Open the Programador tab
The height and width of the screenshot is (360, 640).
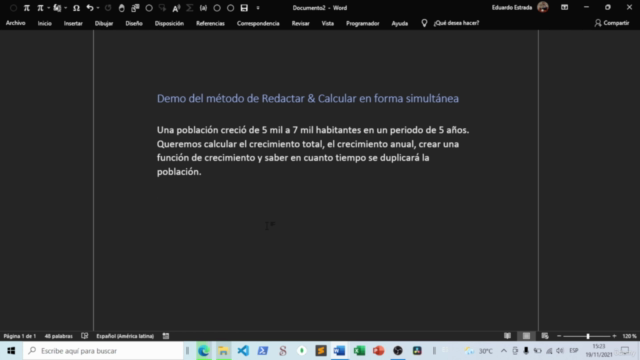pos(362,23)
